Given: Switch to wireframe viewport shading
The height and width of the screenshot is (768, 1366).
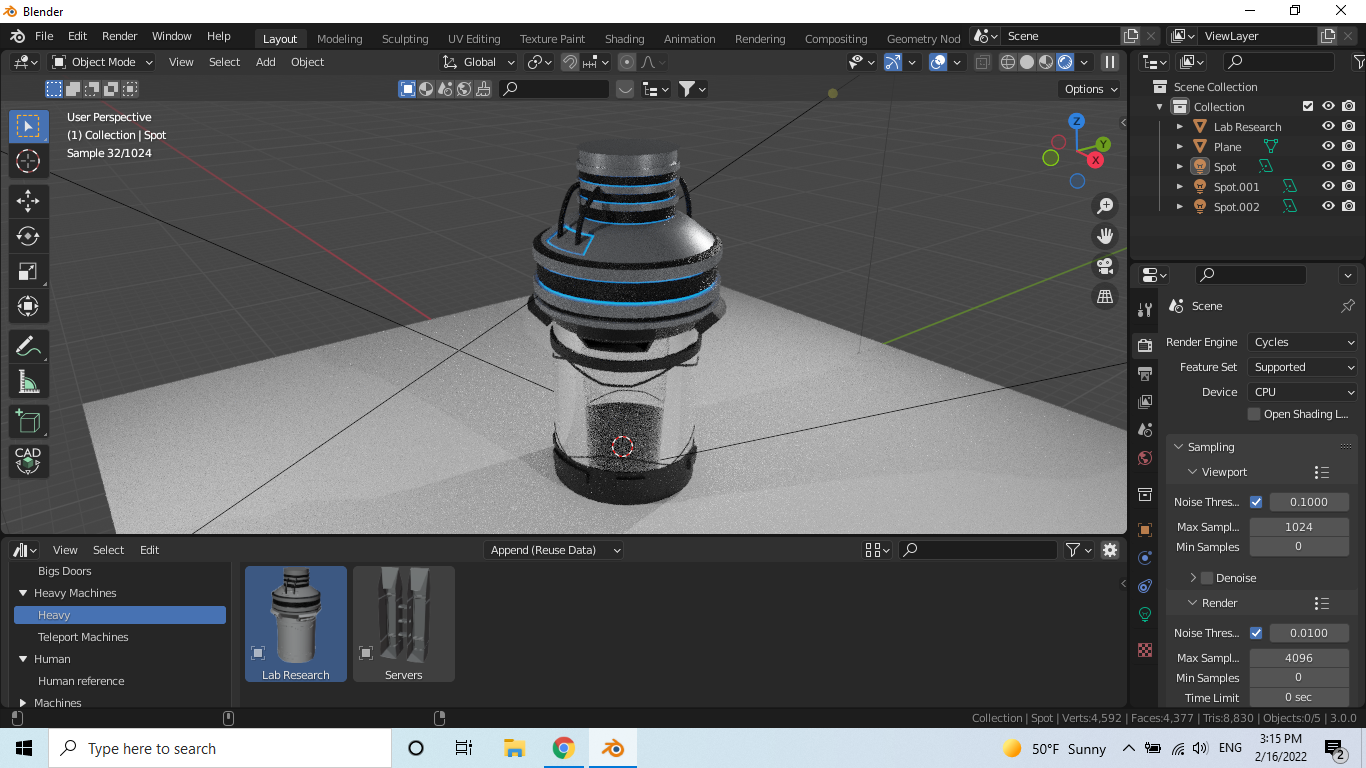Looking at the screenshot, I should (1008, 62).
